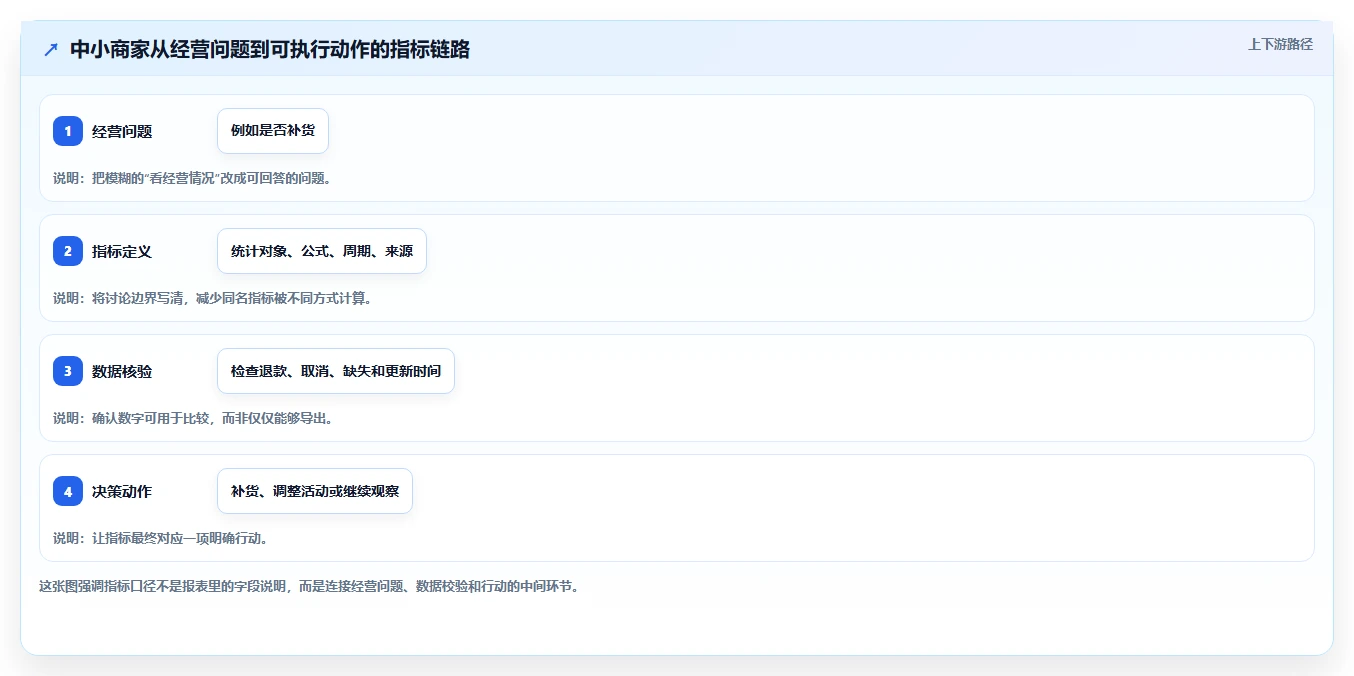Click the 数据核验 step heading

122,371
